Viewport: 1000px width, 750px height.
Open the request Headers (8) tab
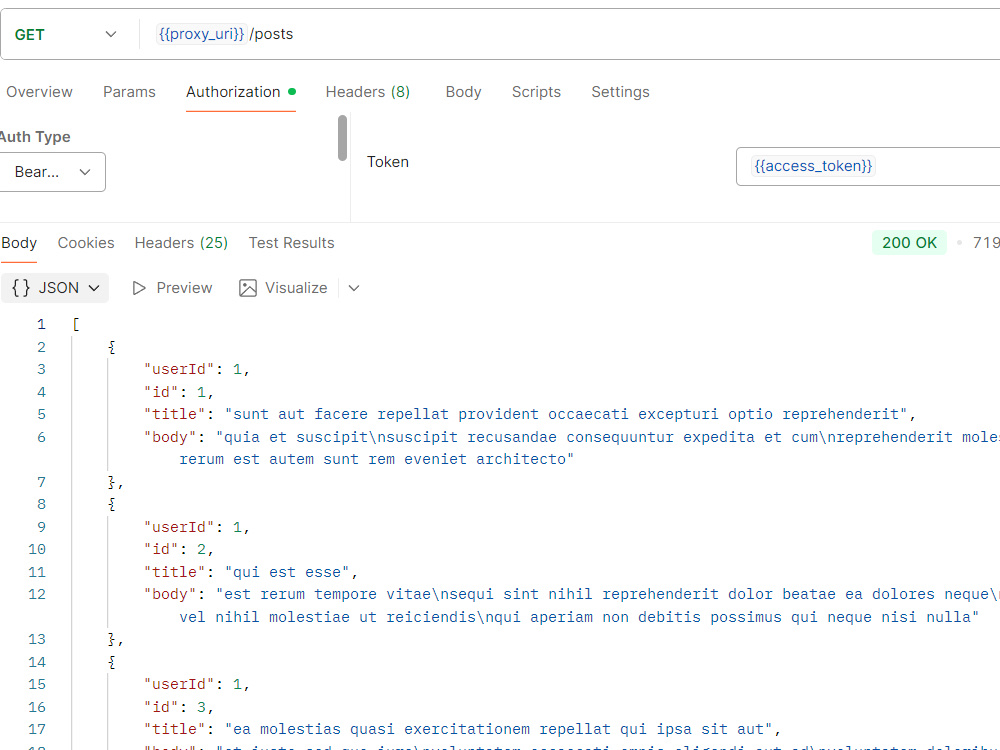[367, 92]
